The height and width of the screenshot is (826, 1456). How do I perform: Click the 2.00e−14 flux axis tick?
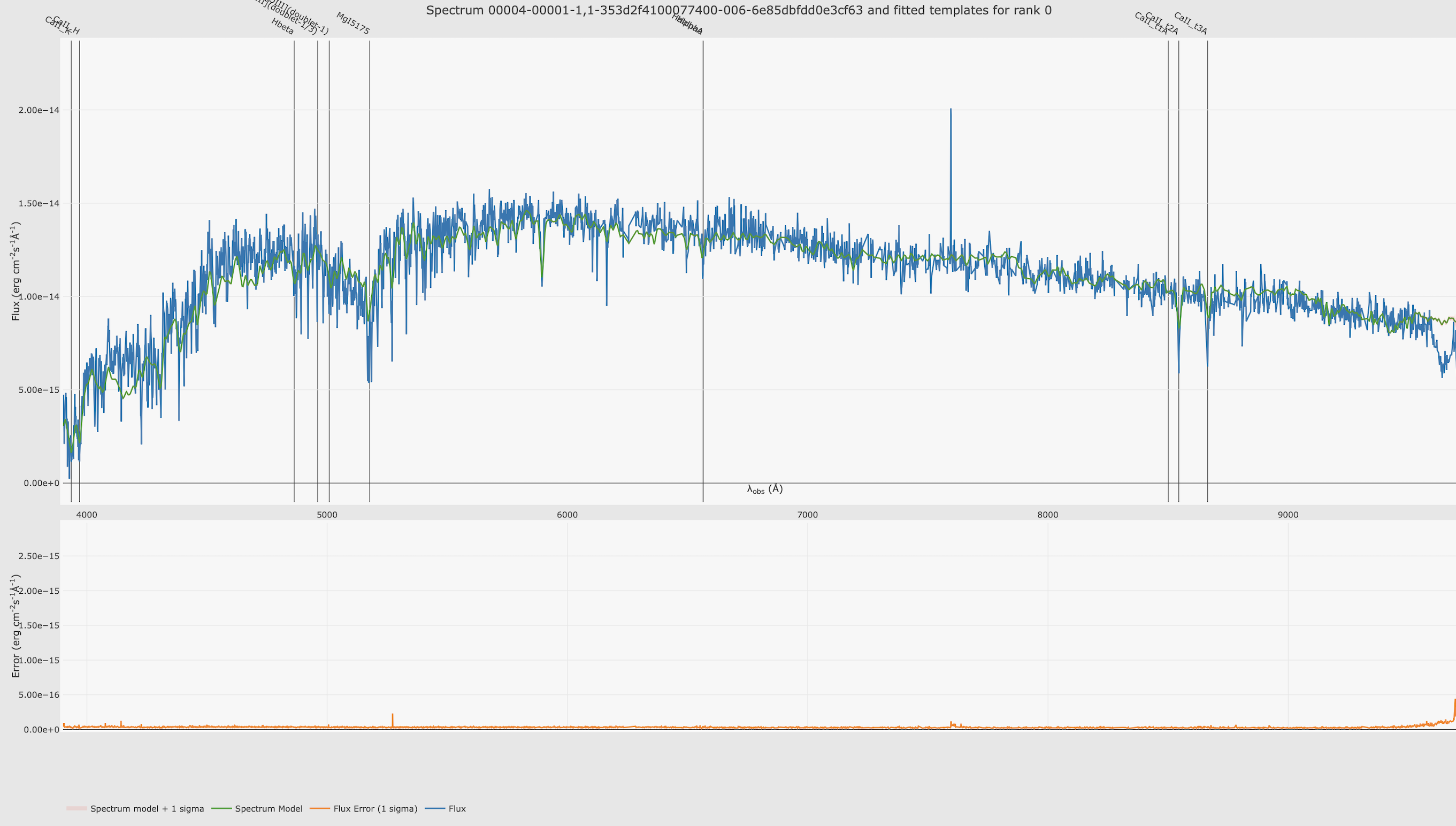point(39,110)
